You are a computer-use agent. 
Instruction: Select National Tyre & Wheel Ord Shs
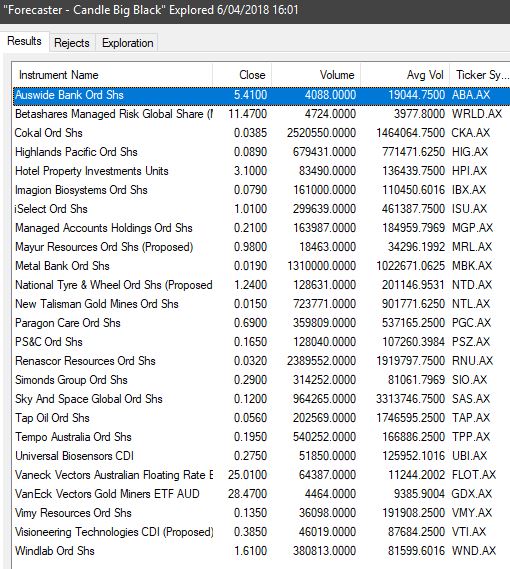click(261, 285)
